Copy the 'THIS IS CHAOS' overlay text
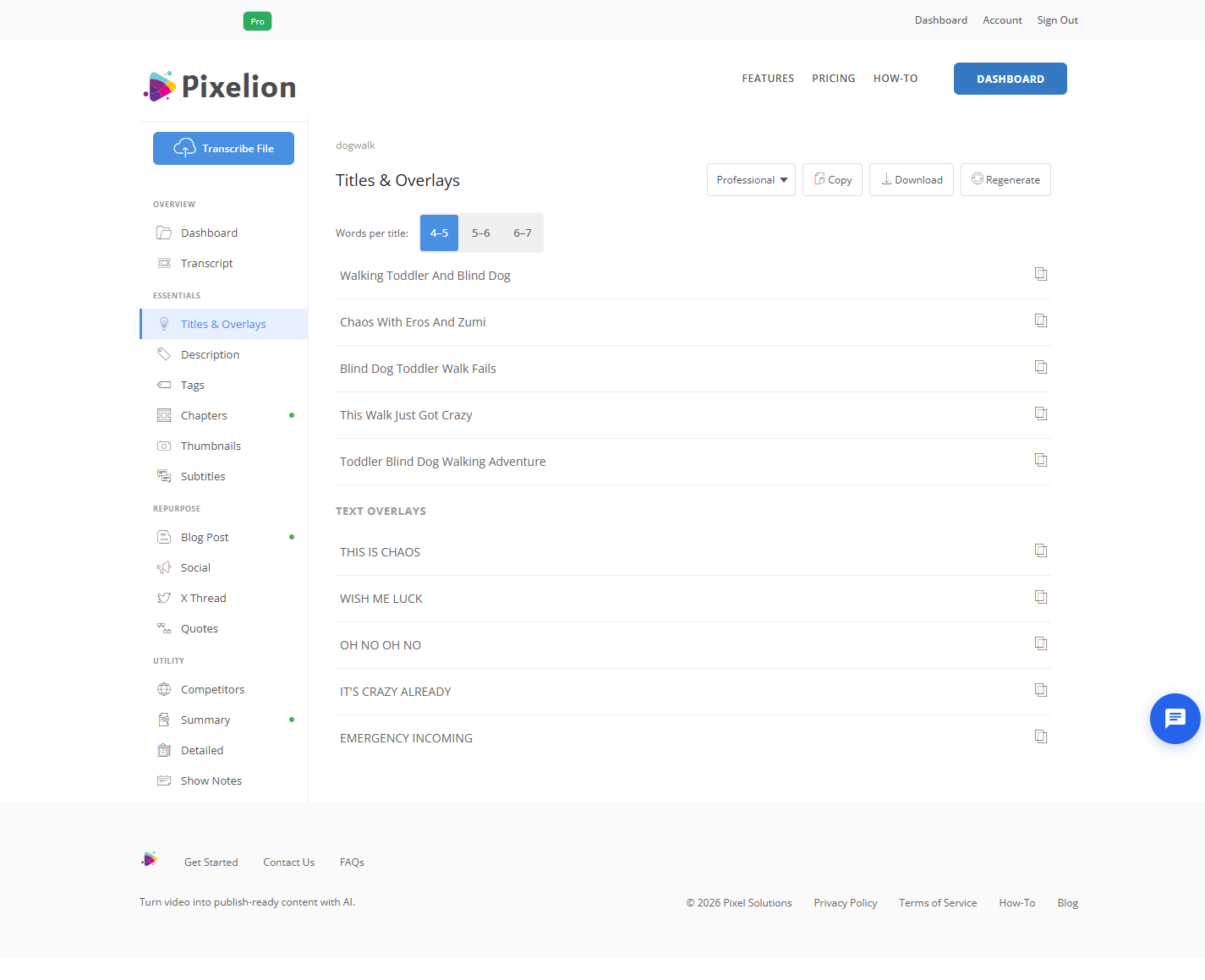The width and height of the screenshot is (1205, 980). coord(1041,550)
